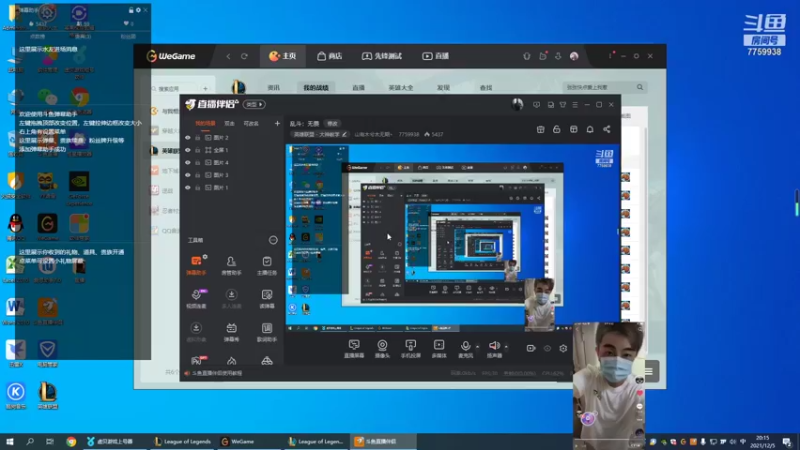Viewport: 800px width, 450px height.
Task: Add 手机投屏 phone mirroring source
Action: (x=410, y=348)
